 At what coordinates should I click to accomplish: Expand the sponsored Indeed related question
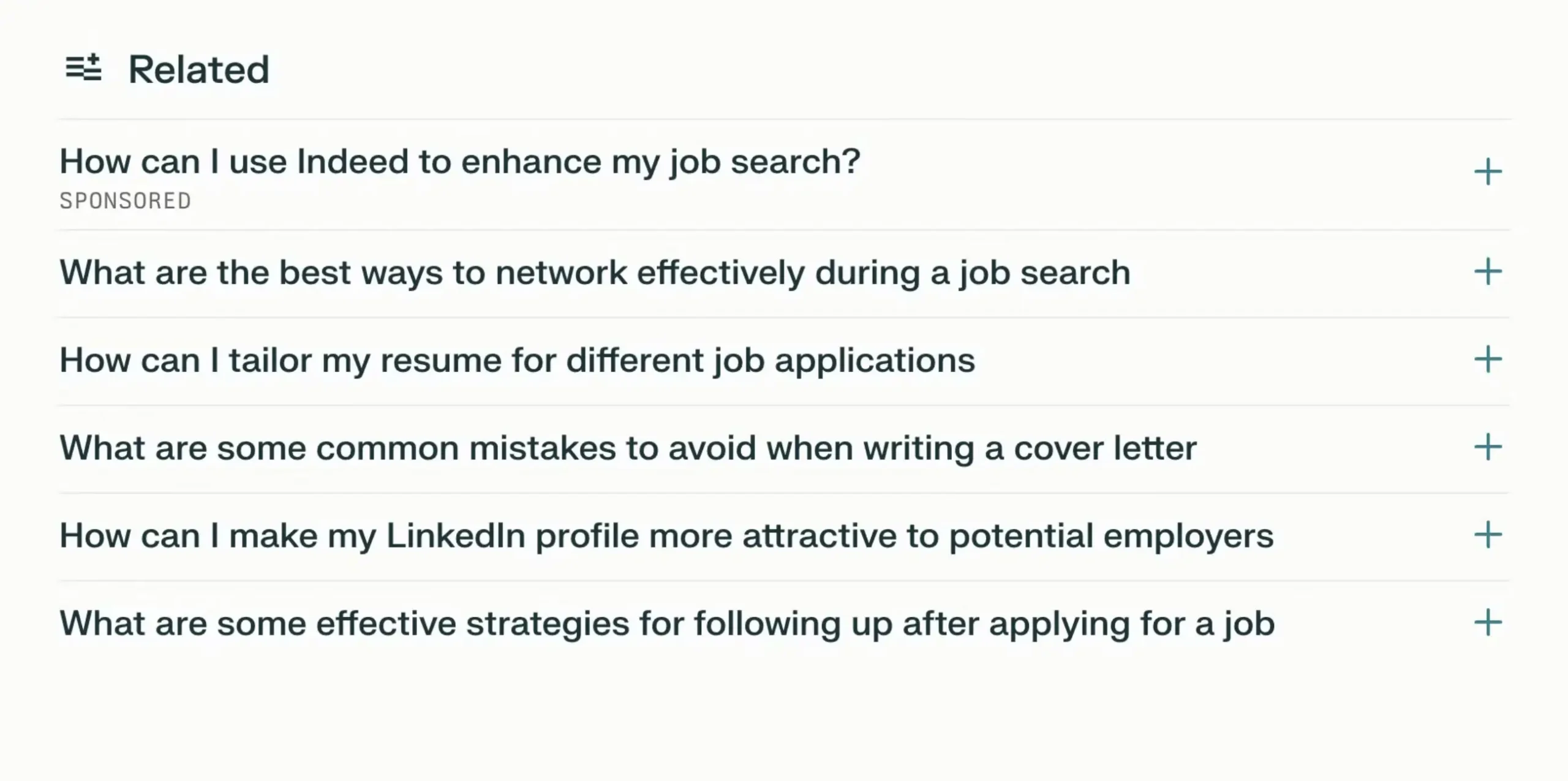point(459,161)
